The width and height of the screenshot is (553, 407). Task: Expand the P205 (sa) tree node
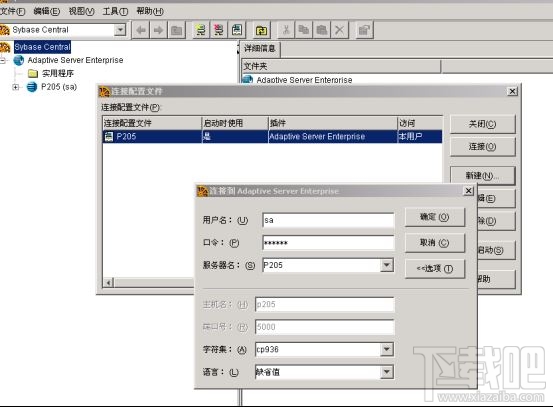[x=16, y=87]
